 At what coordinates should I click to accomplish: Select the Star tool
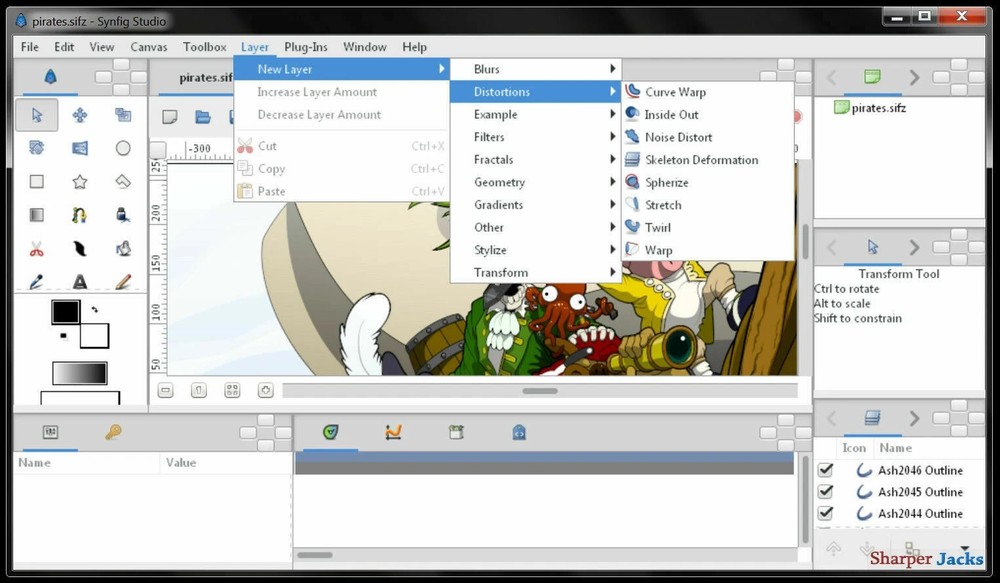click(80, 182)
